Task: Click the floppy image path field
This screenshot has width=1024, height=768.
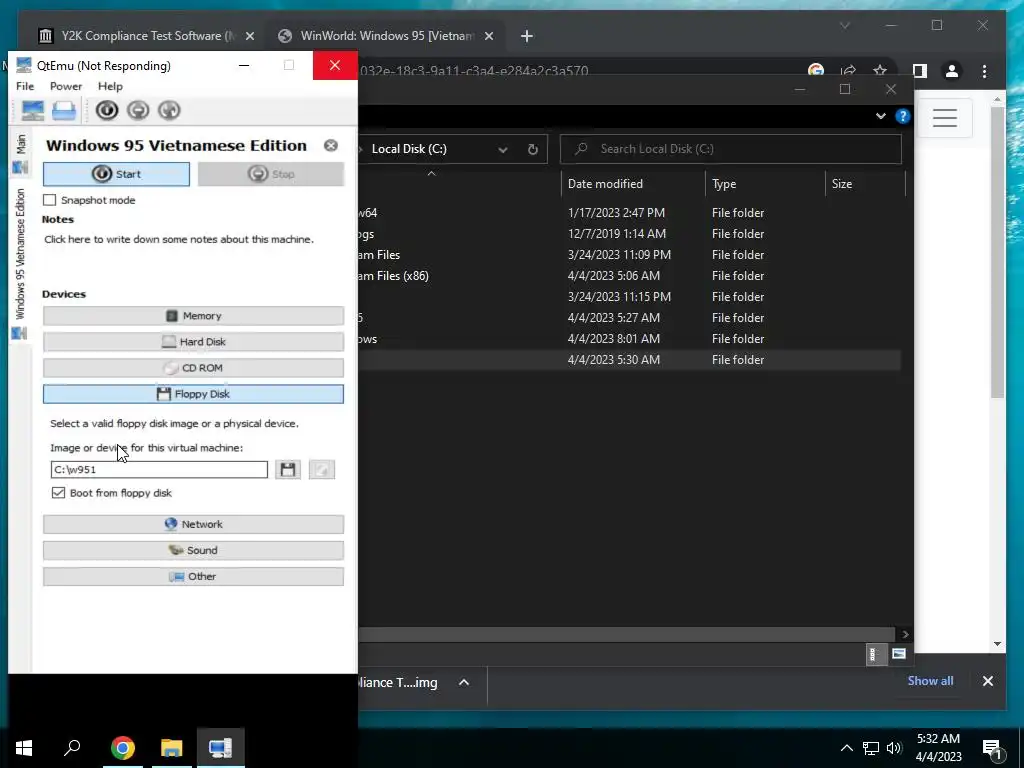Action: 159,470
